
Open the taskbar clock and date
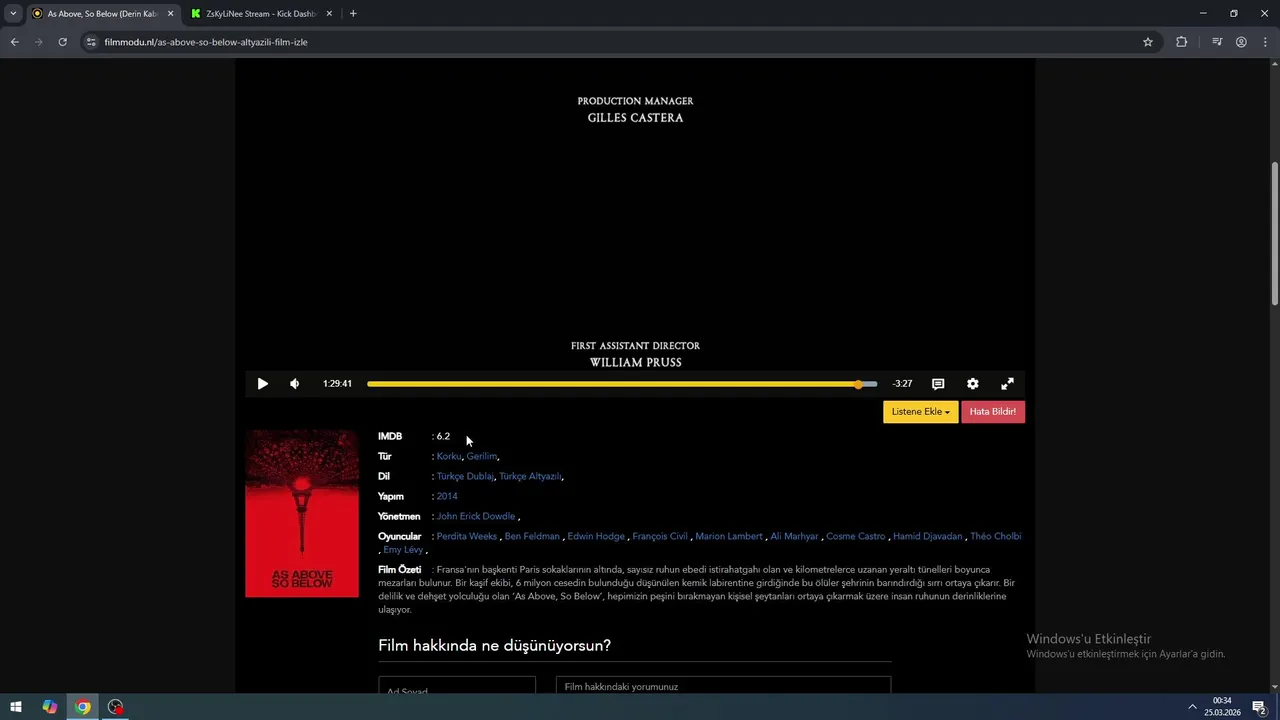point(1222,707)
